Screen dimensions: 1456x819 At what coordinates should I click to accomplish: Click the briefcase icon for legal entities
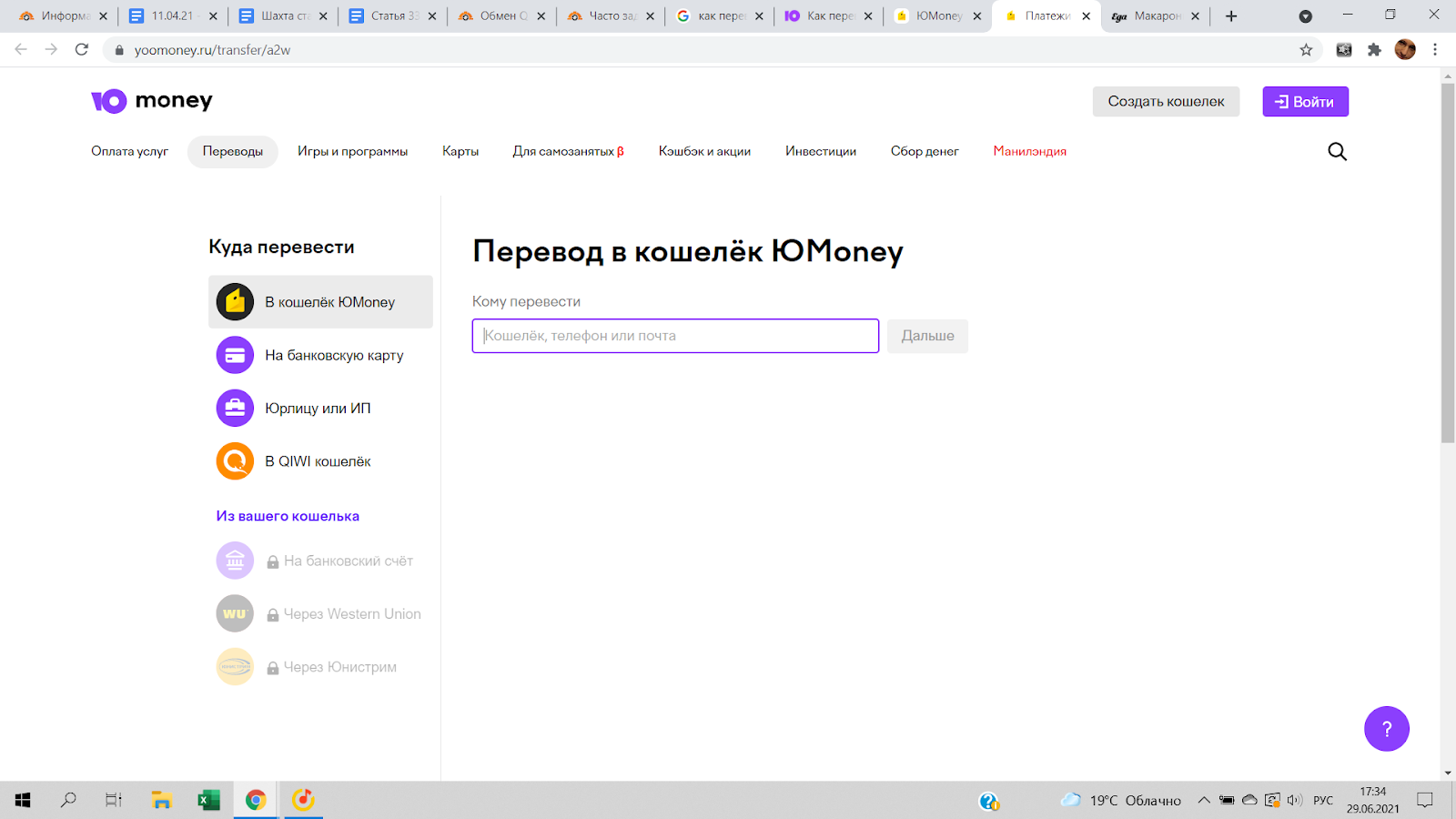(x=235, y=408)
